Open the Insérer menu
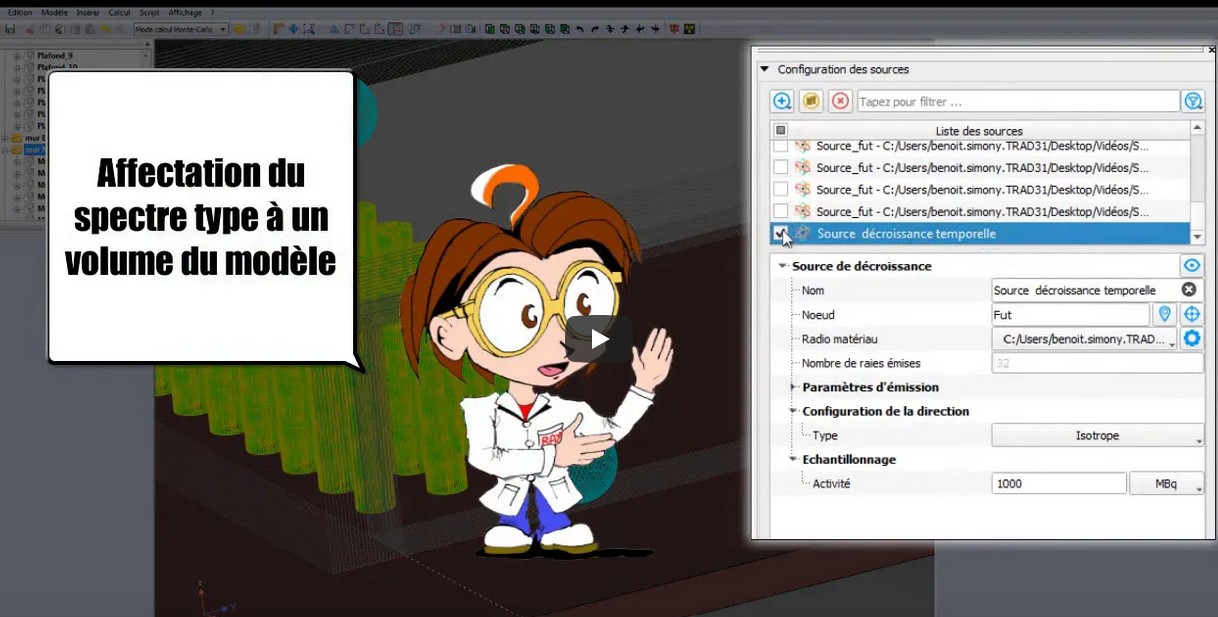This screenshot has height=617, width=1218. pyautogui.click(x=88, y=12)
